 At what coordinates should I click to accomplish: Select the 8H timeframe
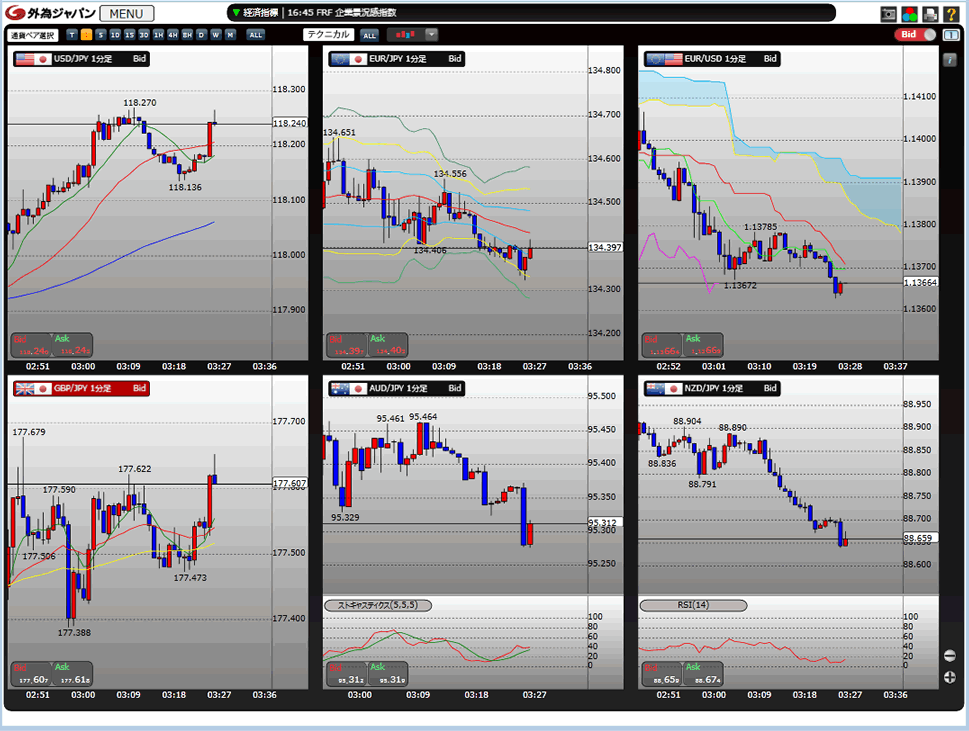187,35
